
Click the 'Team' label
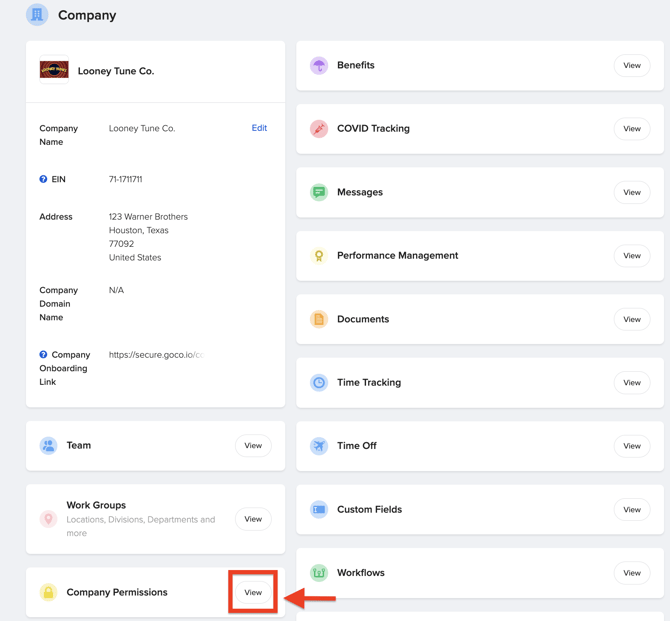79,445
